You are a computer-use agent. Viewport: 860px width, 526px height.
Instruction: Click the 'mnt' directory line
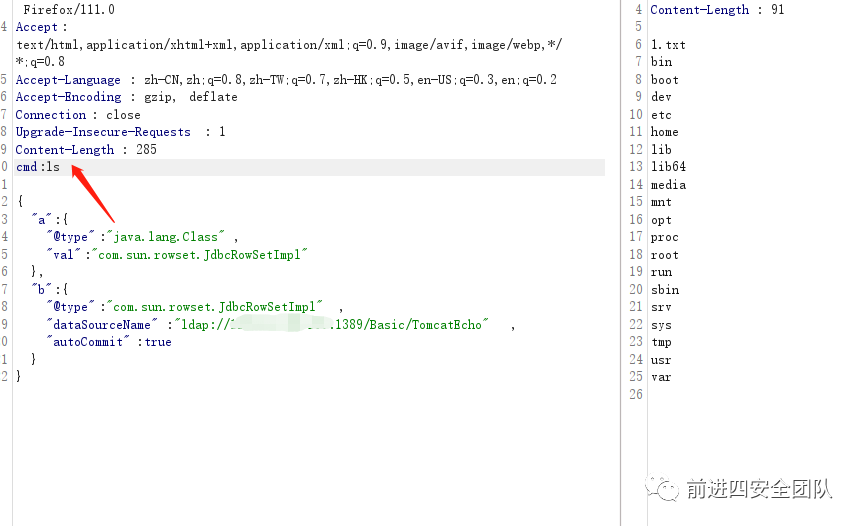[x=661, y=202]
